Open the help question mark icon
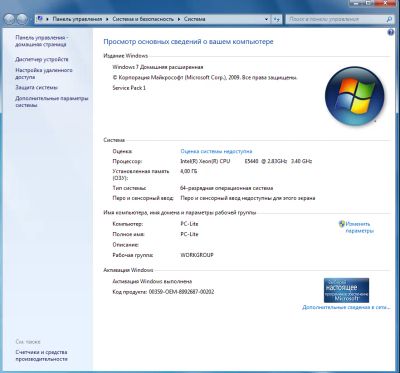400x373 pixels. 391,33
